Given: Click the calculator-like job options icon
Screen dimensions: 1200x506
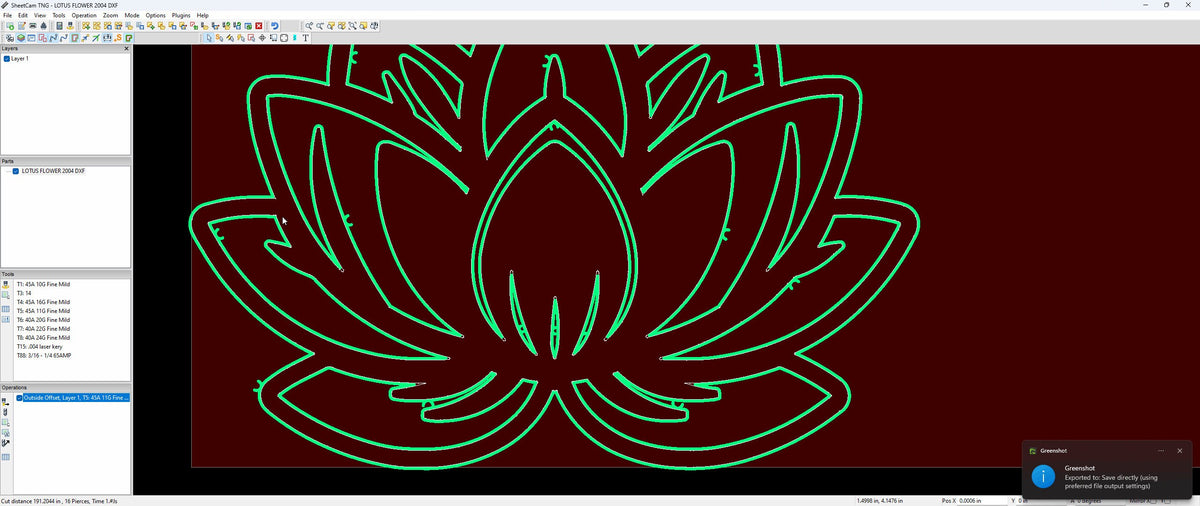Looking at the screenshot, I should click(59, 25).
